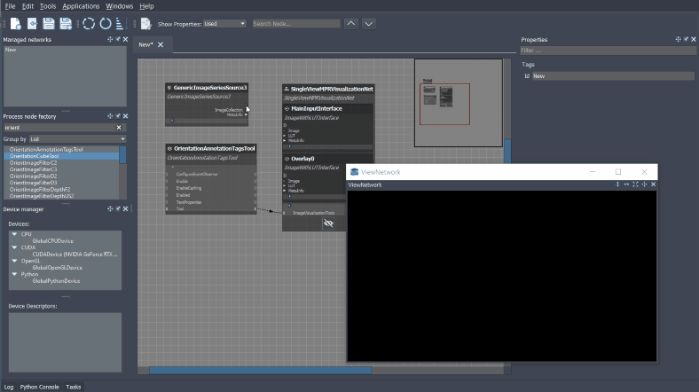Click the Save As disk icon

[x=66, y=24]
